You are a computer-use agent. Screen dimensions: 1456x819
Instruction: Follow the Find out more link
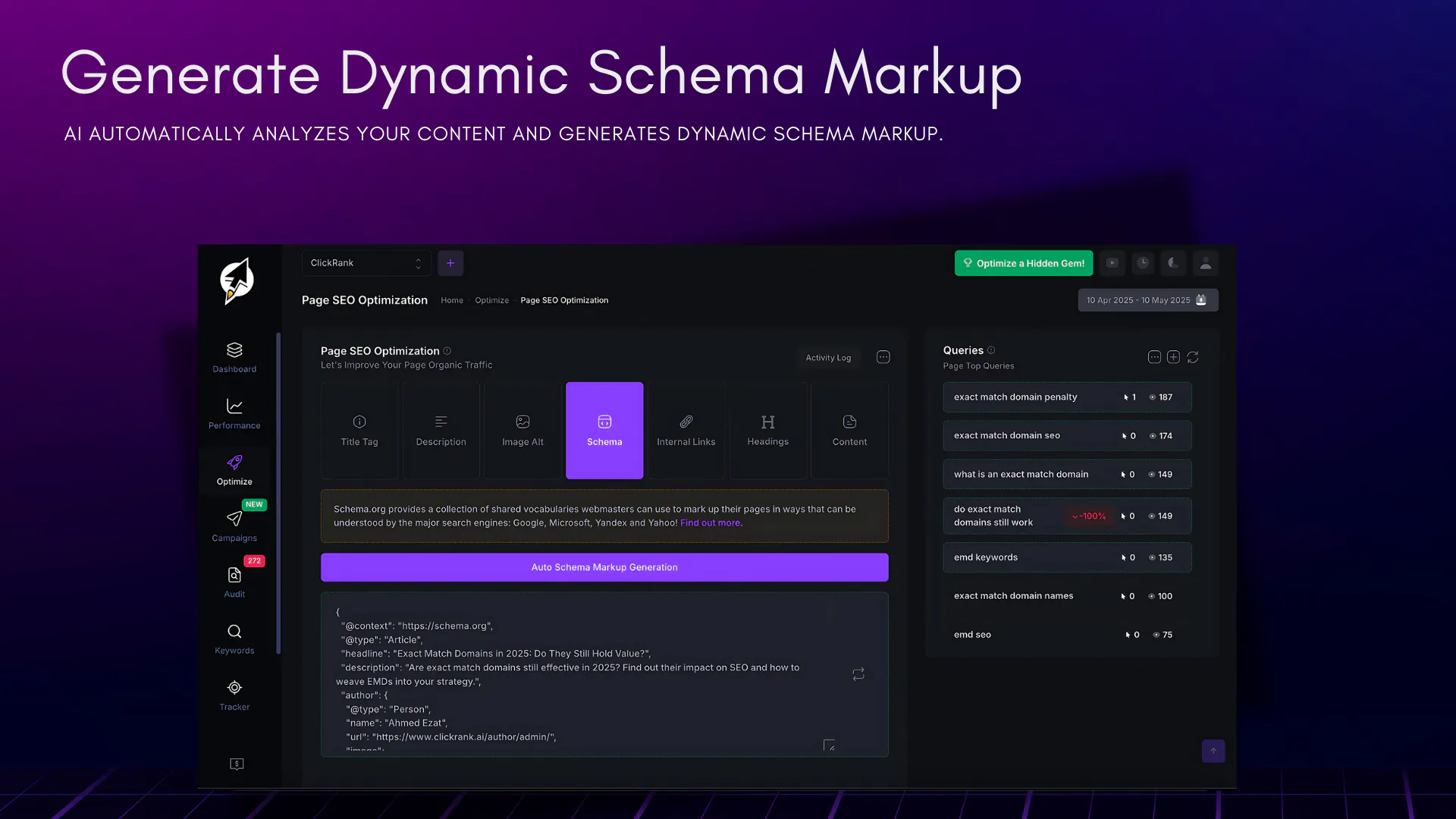[711, 523]
